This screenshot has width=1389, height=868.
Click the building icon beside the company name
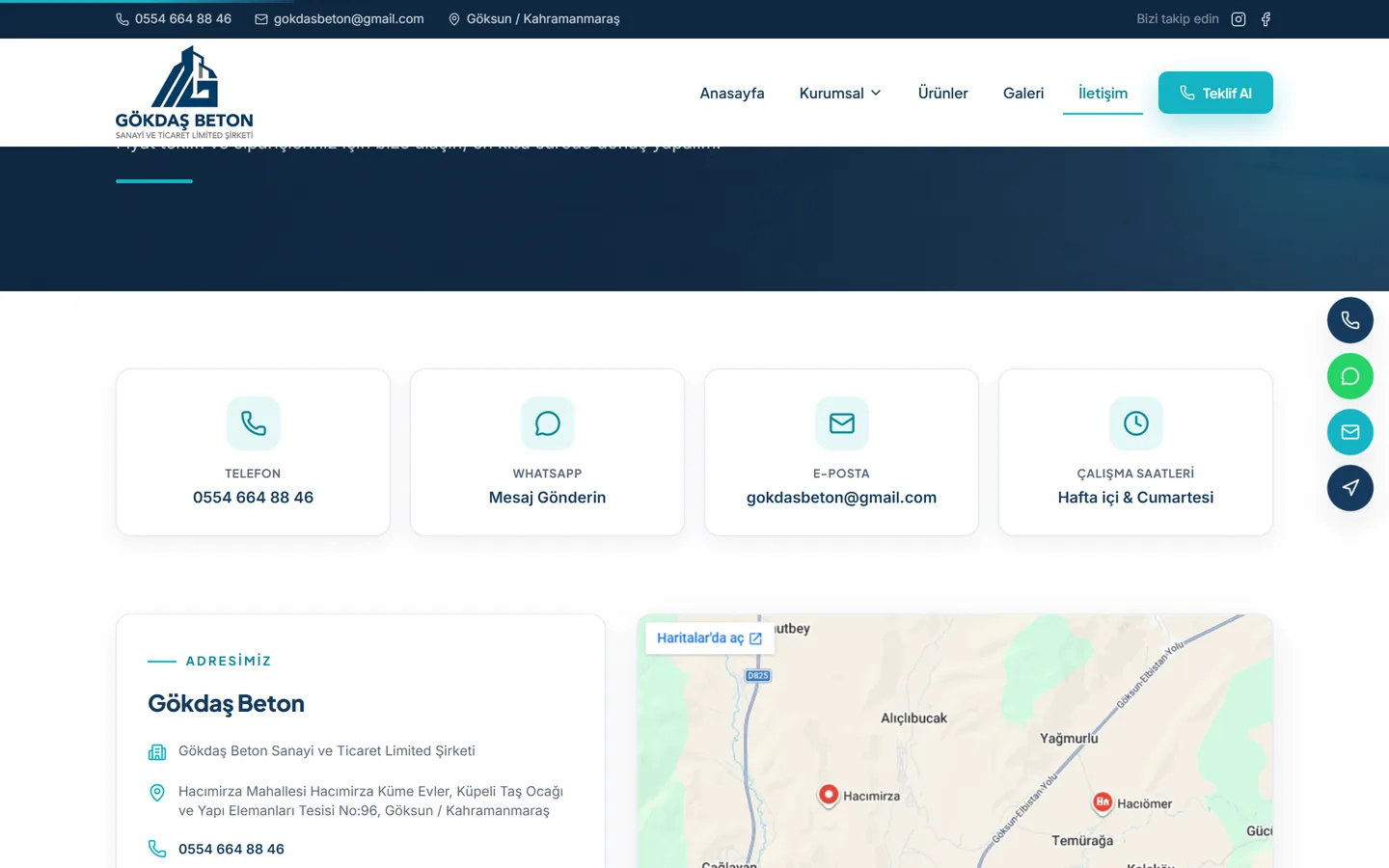pos(157,752)
